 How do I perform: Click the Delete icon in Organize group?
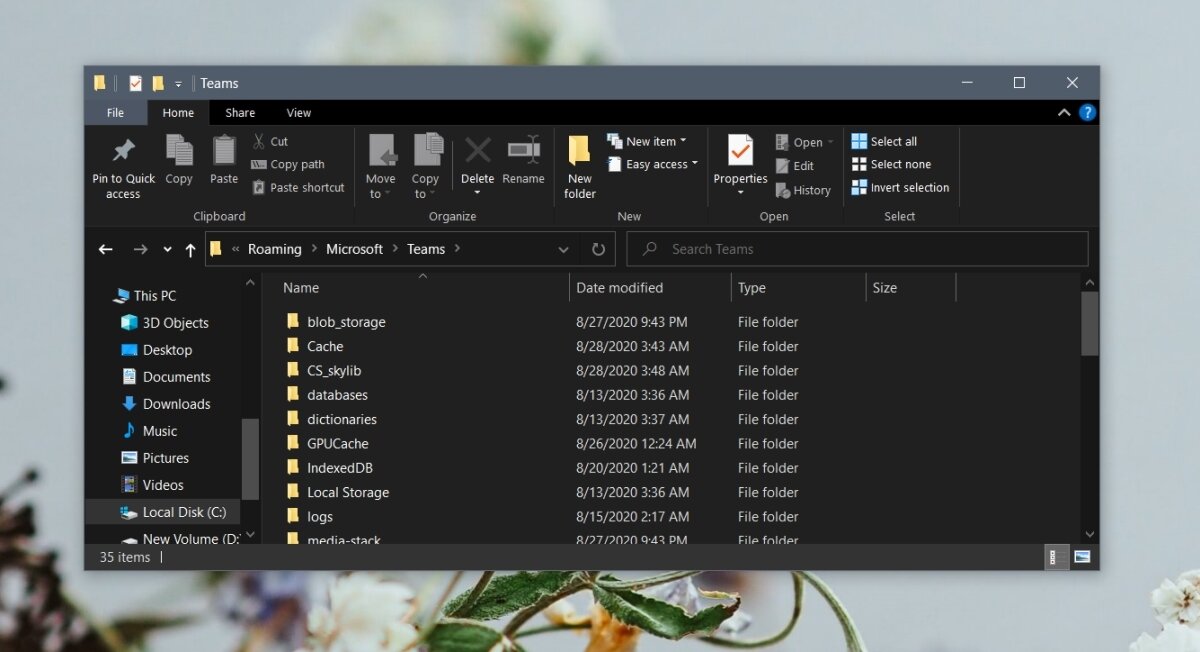[477, 151]
